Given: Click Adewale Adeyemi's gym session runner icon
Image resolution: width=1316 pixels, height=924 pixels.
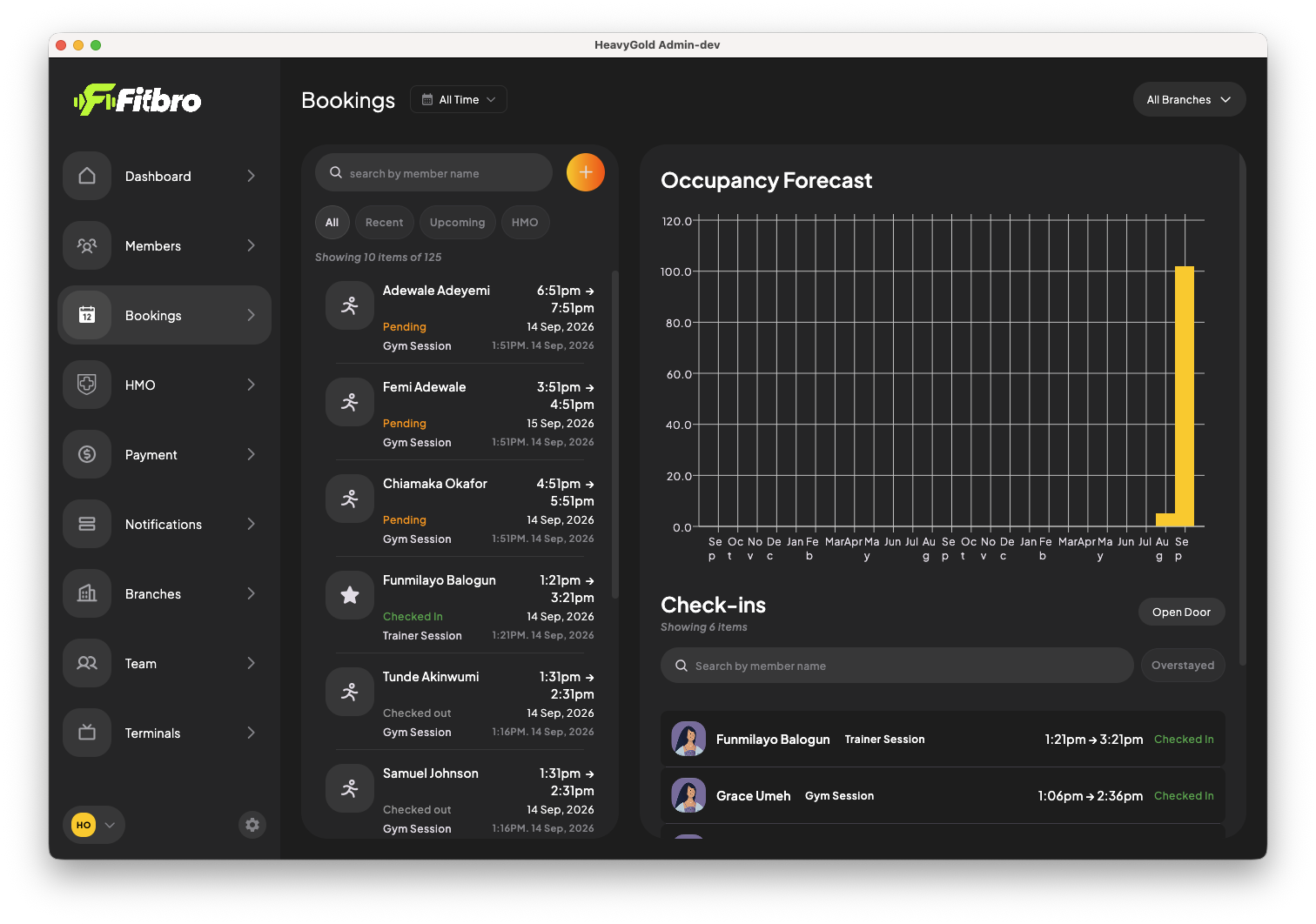Looking at the screenshot, I should (350, 305).
